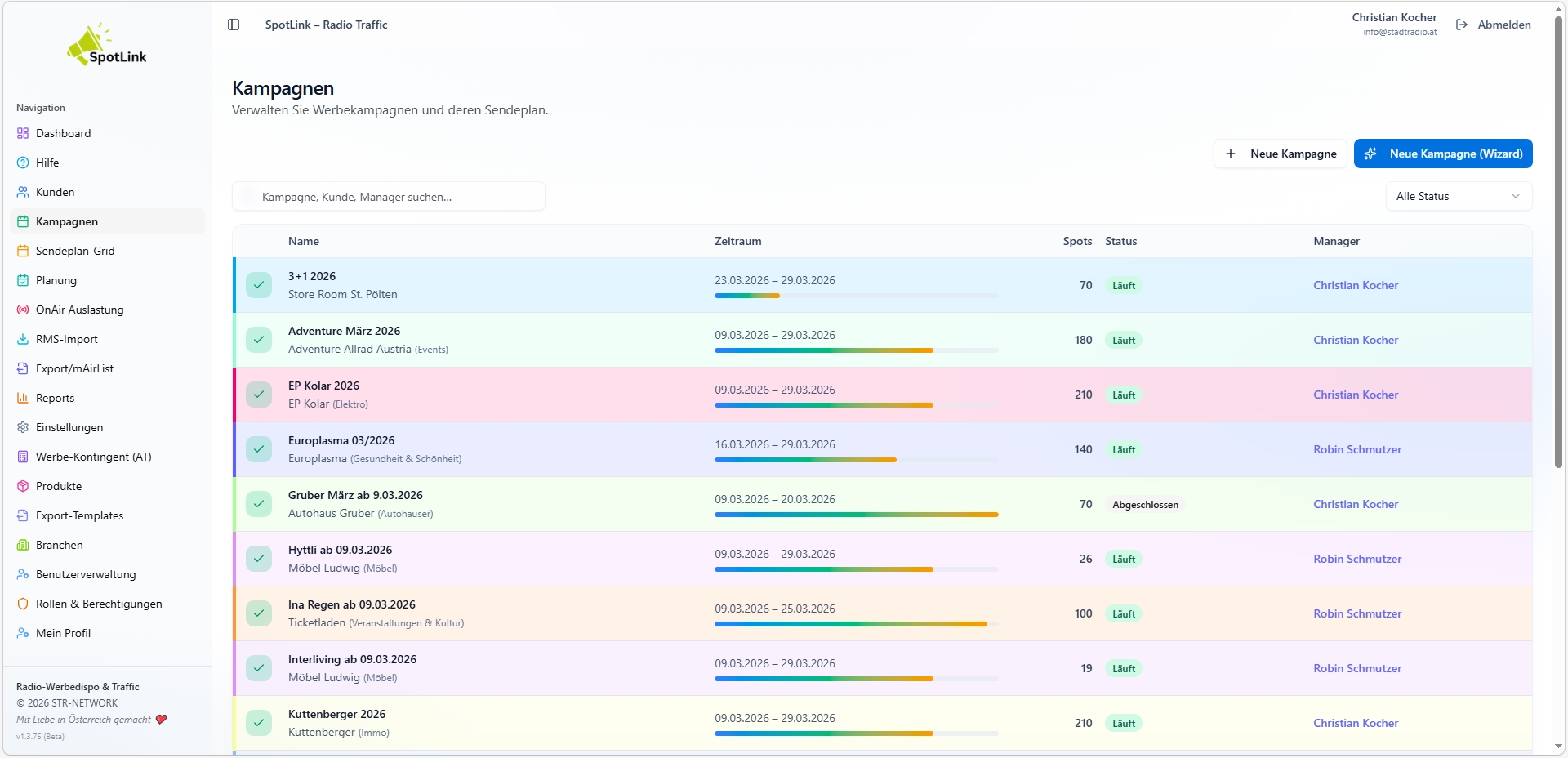The image size is (1568, 758).
Task: Click the OnAir Auslastung broadcast icon
Action: pyautogui.click(x=23, y=310)
